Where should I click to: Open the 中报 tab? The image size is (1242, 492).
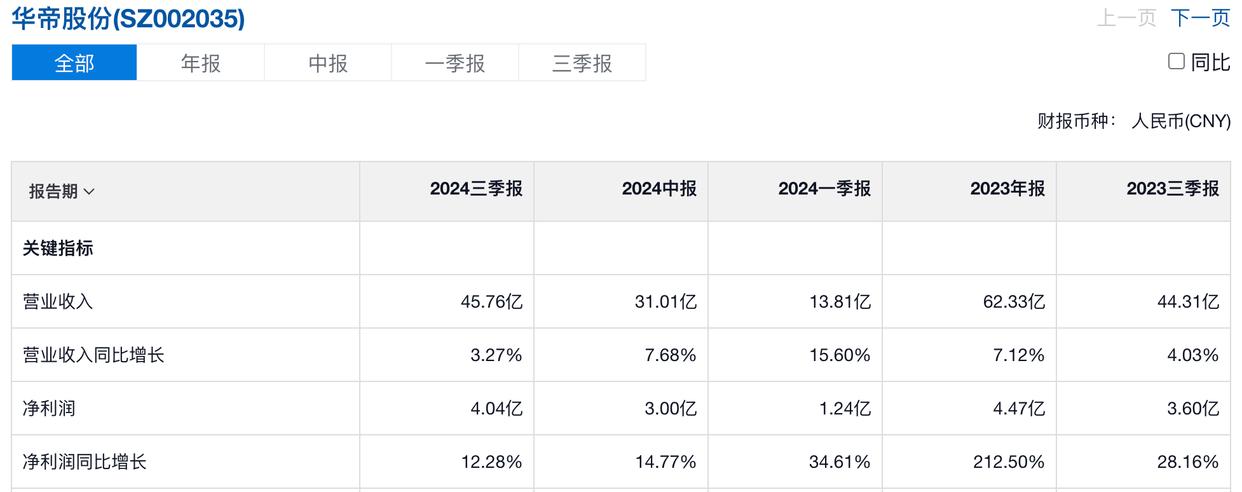coord(328,63)
